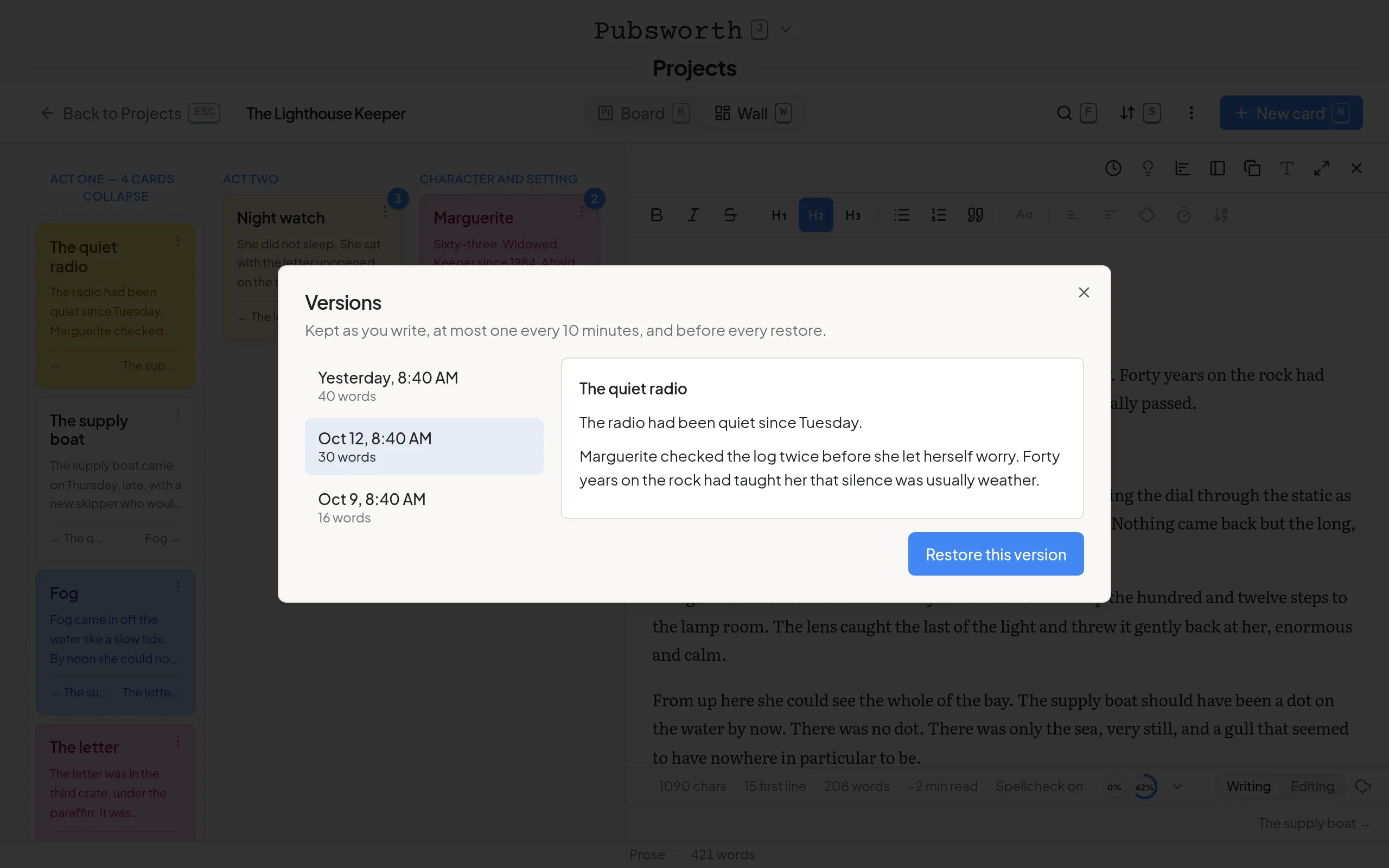This screenshot has width=1389, height=868.
Task: Expand editor to fullscreen
Action: point(1321,168)
